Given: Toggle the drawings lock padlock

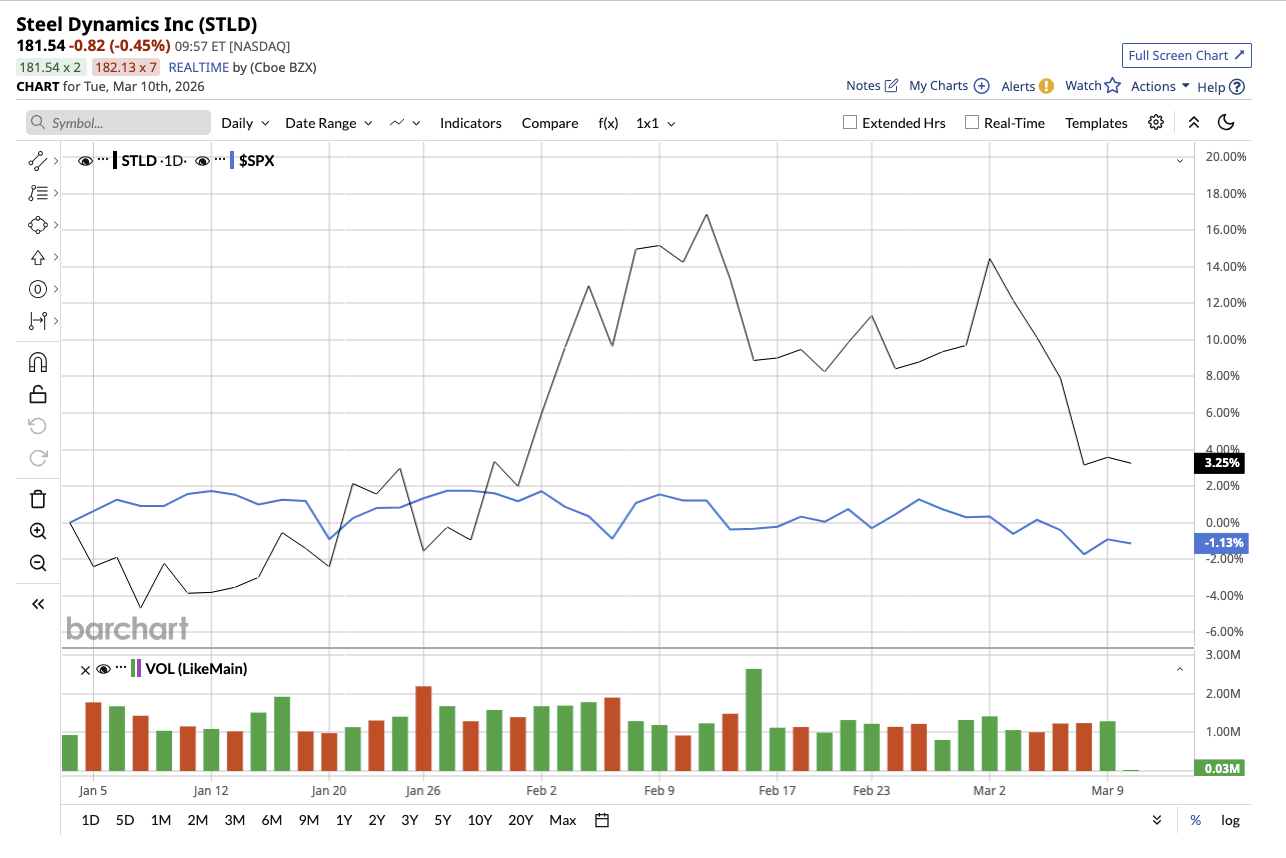Looking at the screenshot, I should click(38, 394).
